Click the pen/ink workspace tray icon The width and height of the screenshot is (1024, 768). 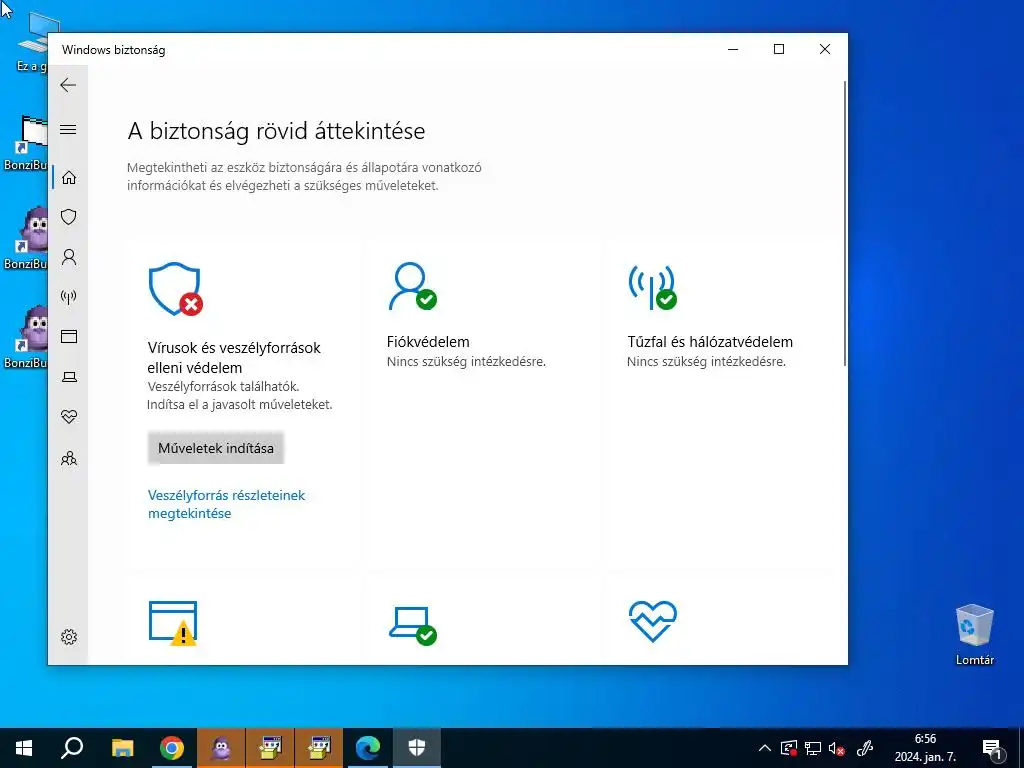pyautogui.click(x=865, y=748)
